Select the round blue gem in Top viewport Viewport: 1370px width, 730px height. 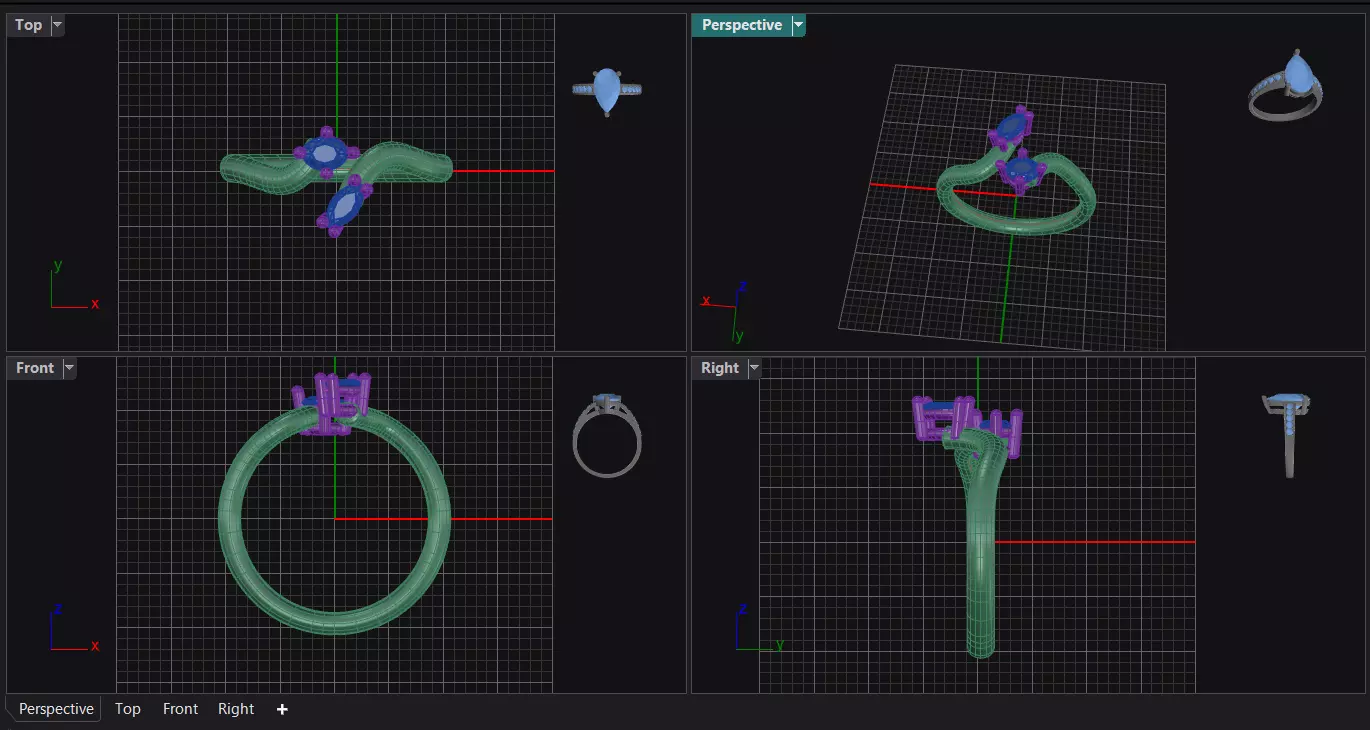(x=326, y=153)
